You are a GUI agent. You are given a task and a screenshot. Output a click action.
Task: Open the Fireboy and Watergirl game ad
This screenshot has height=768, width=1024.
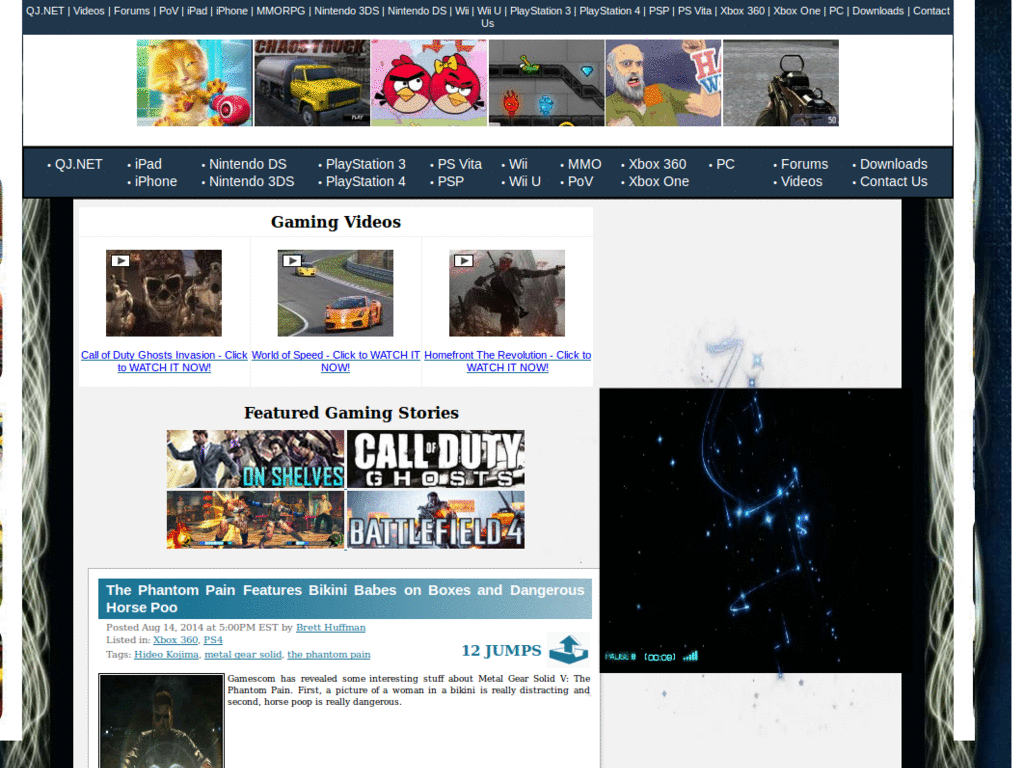tap(547, 83)
